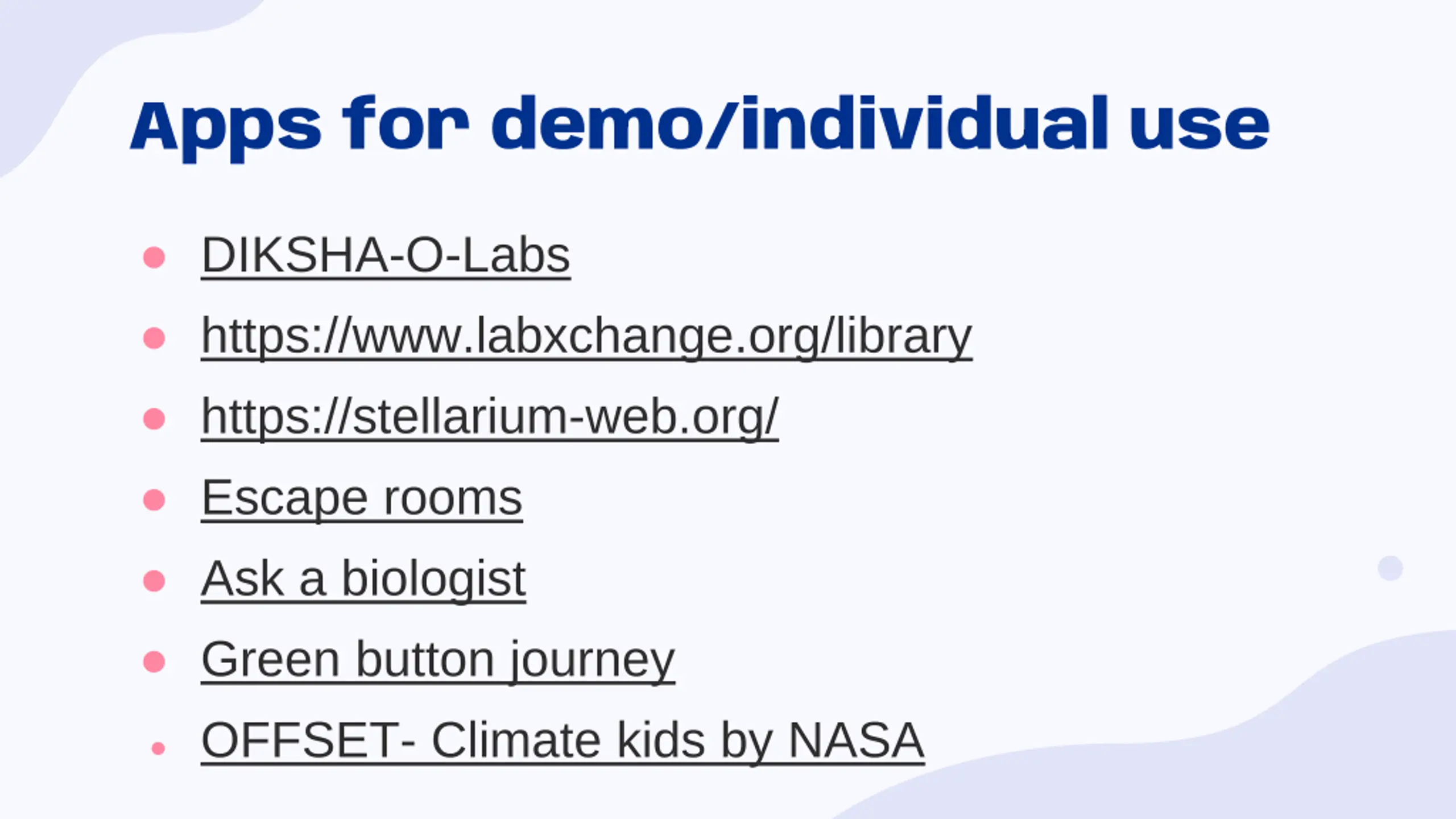Click the bullet next to labxchange link
1456x819 pixels.
[154, 338]
